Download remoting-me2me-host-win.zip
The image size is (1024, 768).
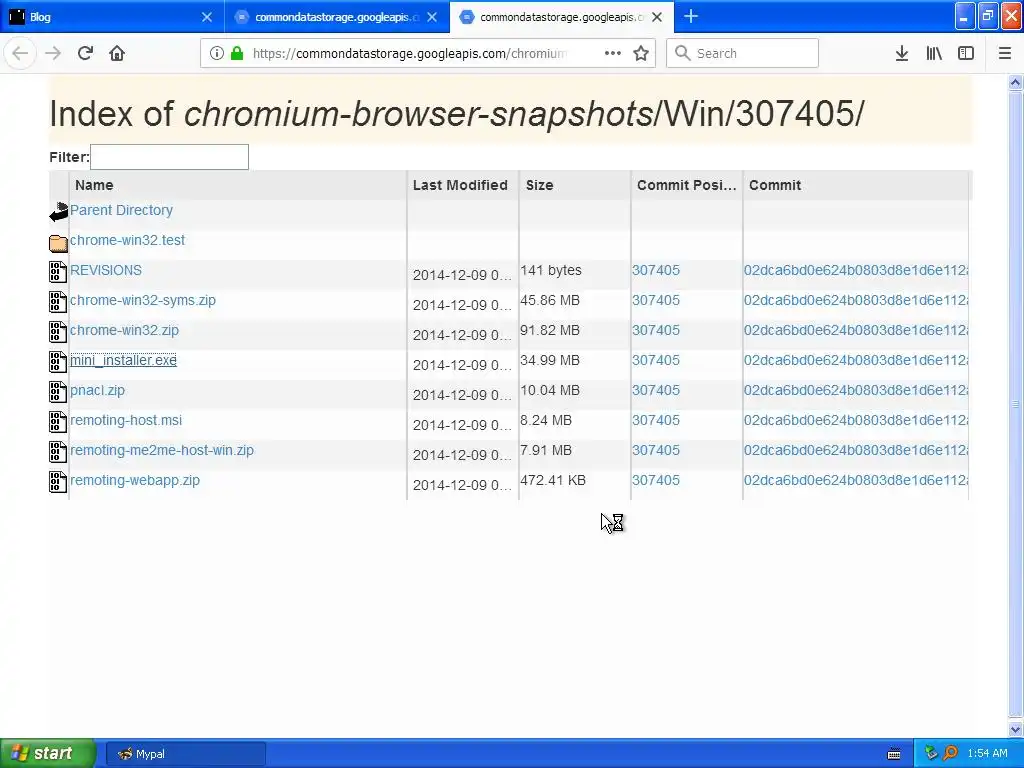162,451
